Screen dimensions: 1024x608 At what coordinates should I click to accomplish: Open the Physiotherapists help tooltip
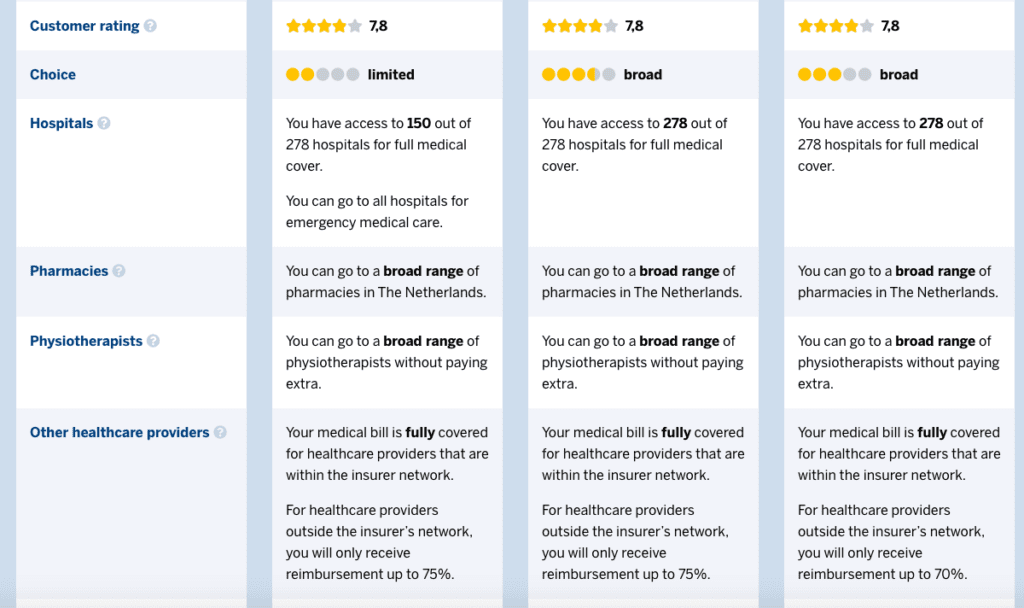click(153, 340)
